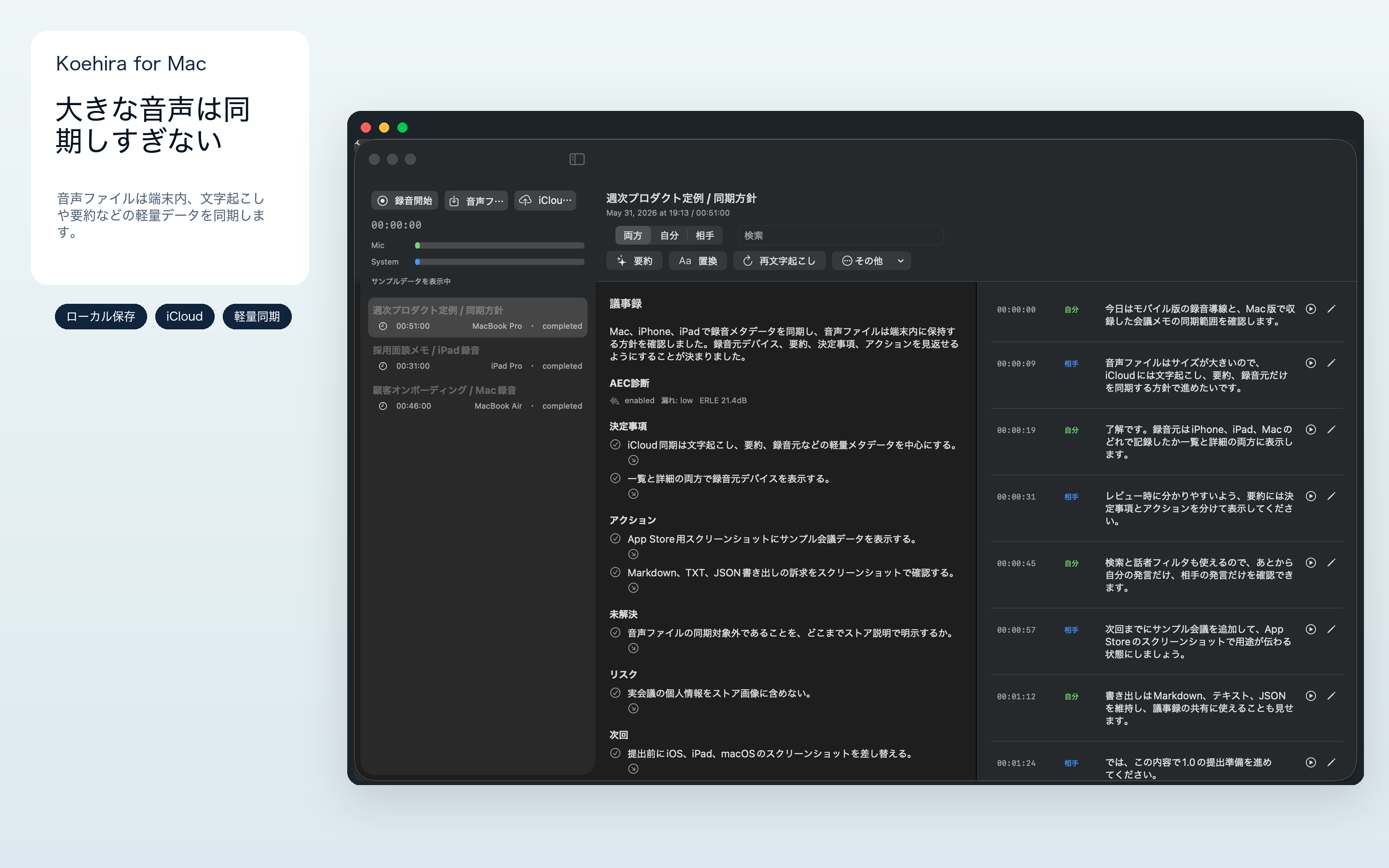The height and width of the screenshot is (868, 1389).
Task: Click the iCloud tag pill
Action: pos(184,316)
